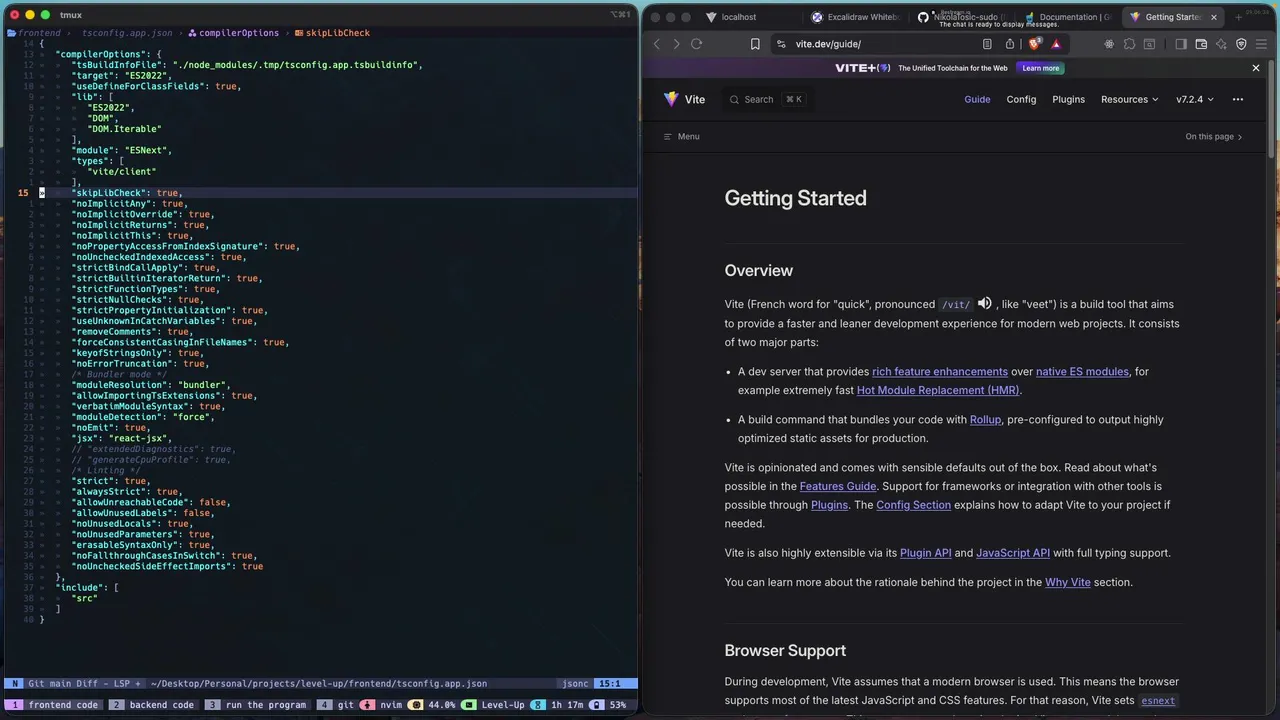Open the Brave VPN shield icon
Image resolution: width=1280 pixels, height=720 pixels.
(1242, 44)
